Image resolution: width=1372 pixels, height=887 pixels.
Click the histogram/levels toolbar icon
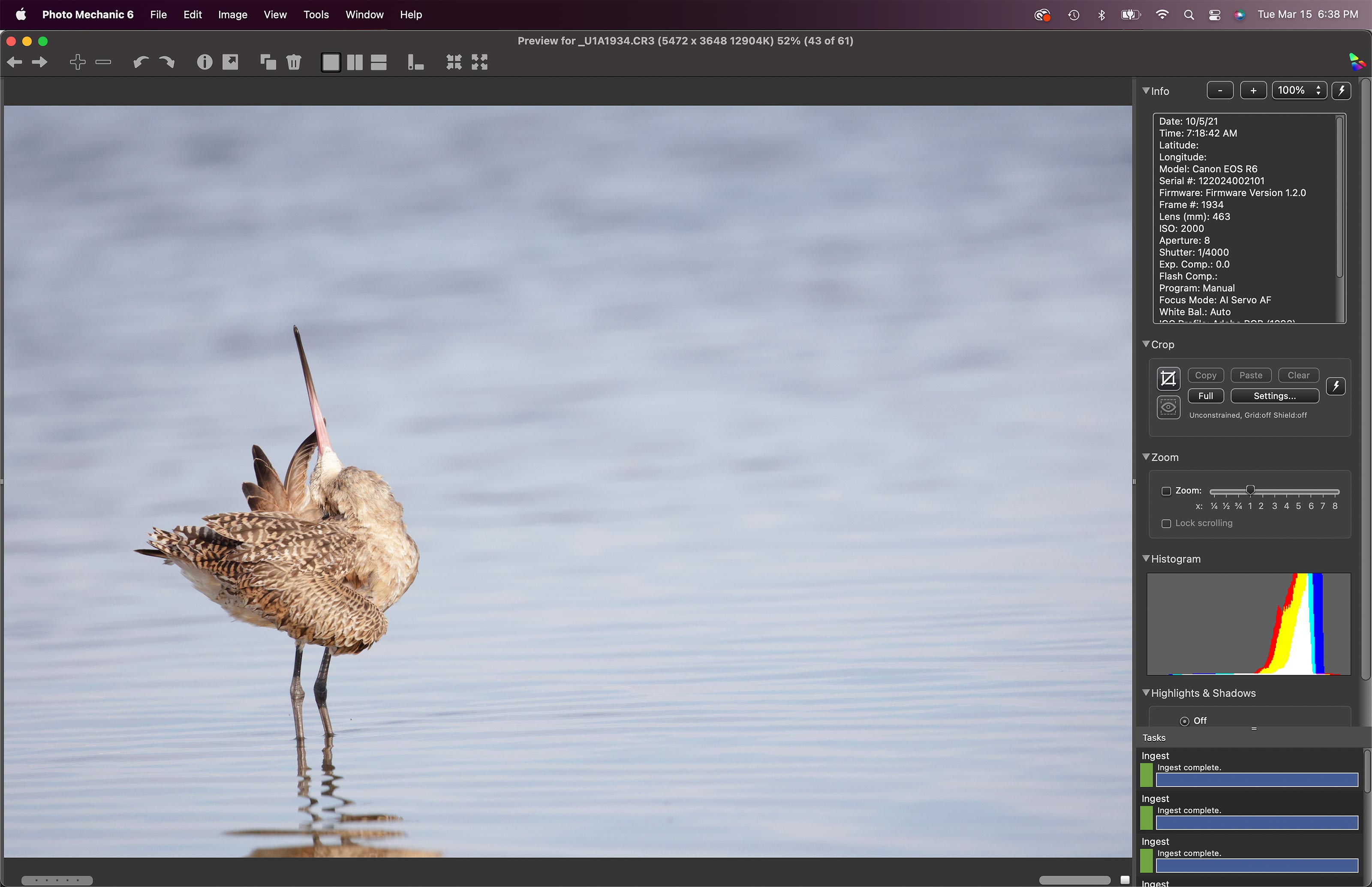click(415, 62)
